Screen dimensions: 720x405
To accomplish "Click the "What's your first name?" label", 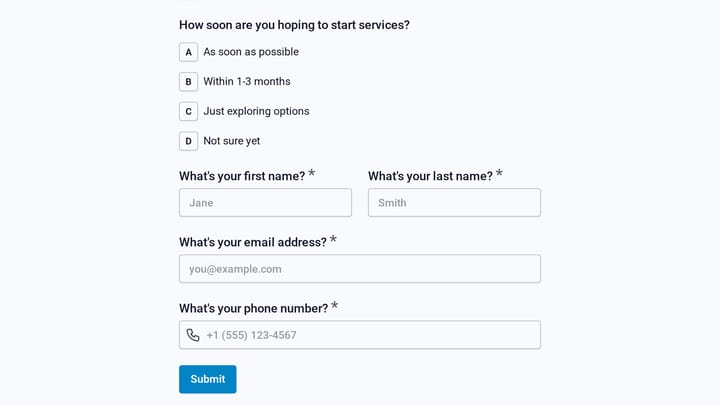I will point(242,176).
